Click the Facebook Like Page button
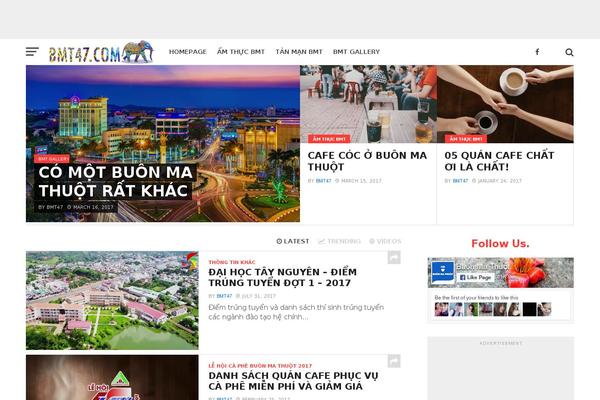 (476, 277)
